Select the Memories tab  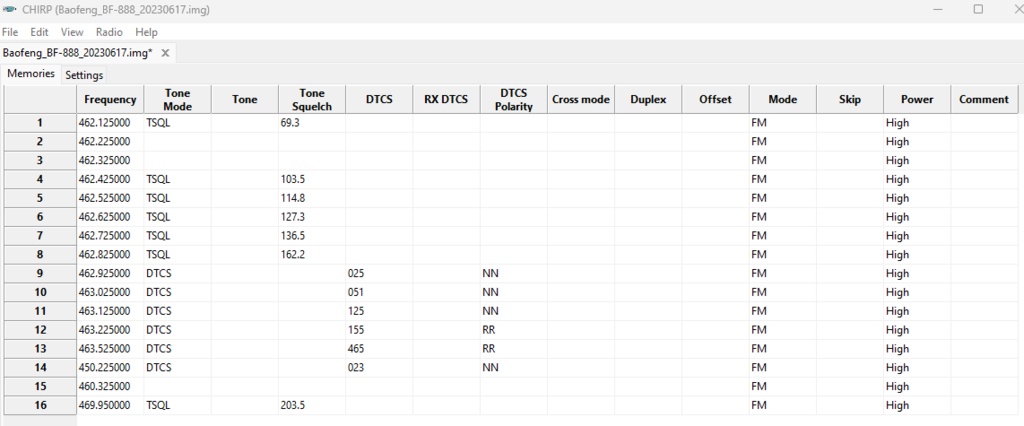coord(31,73)
